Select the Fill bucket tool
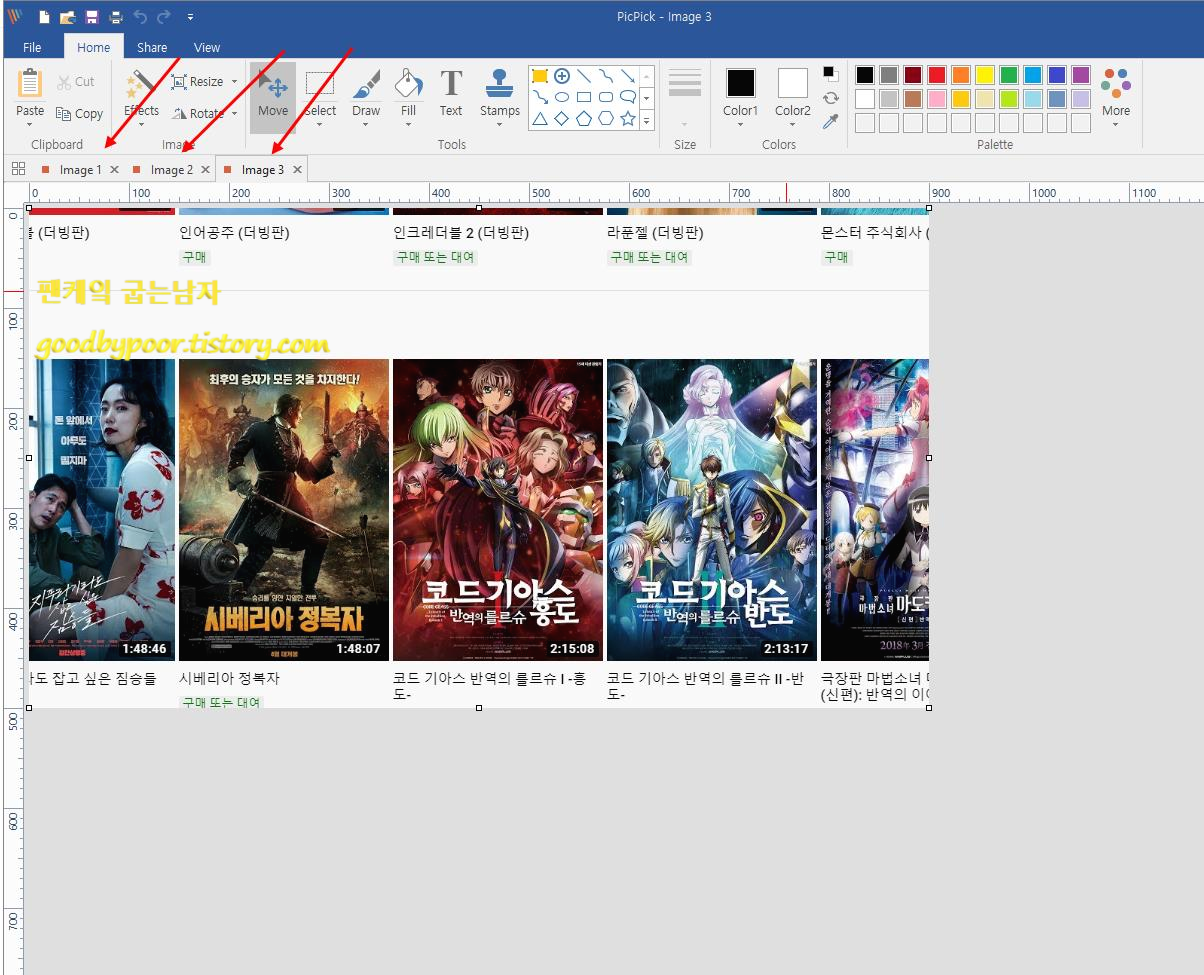The image size is (1204, 975). [408, 97]
